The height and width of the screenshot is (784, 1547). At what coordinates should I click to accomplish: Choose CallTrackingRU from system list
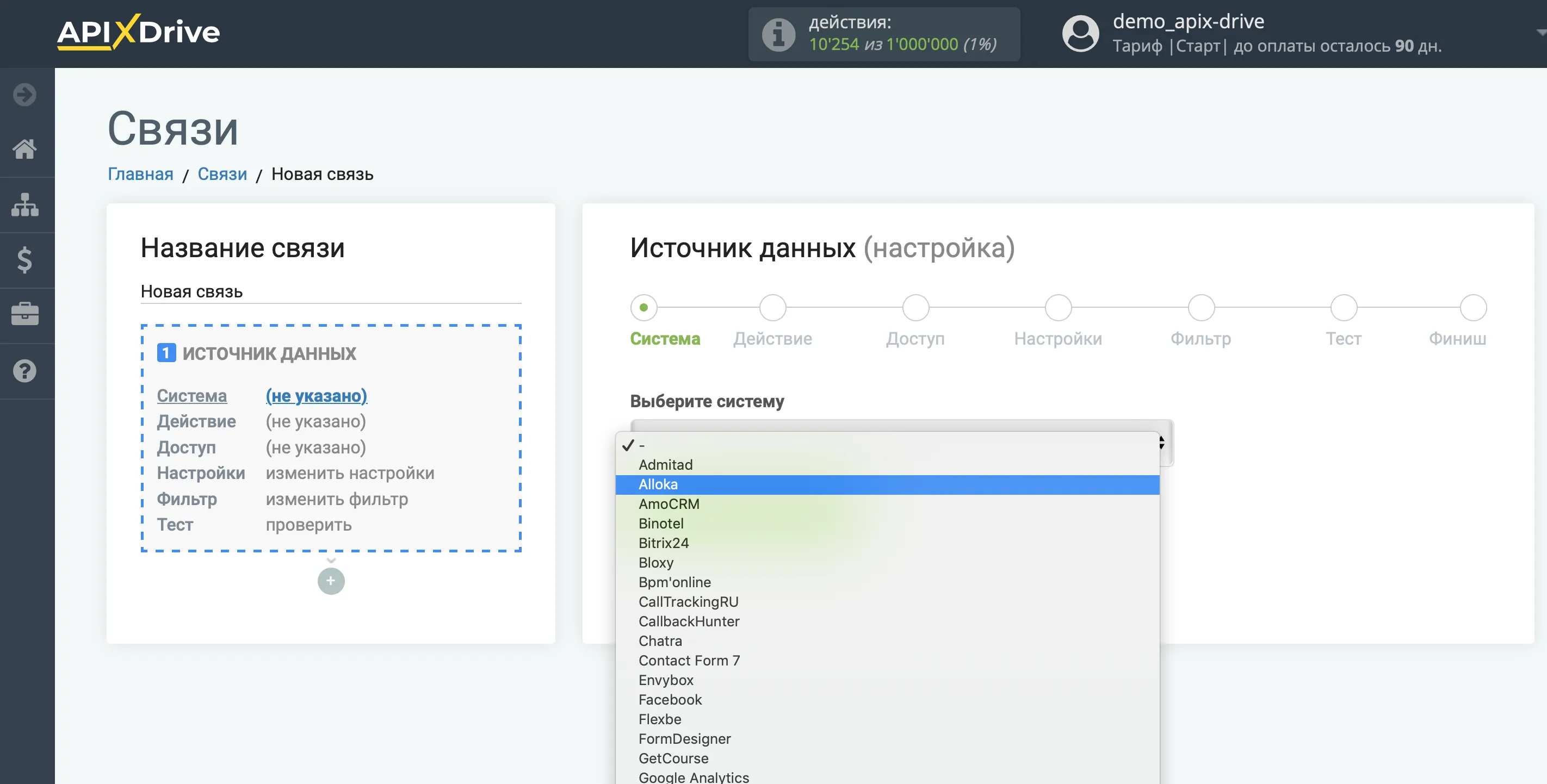pos(887,602)
